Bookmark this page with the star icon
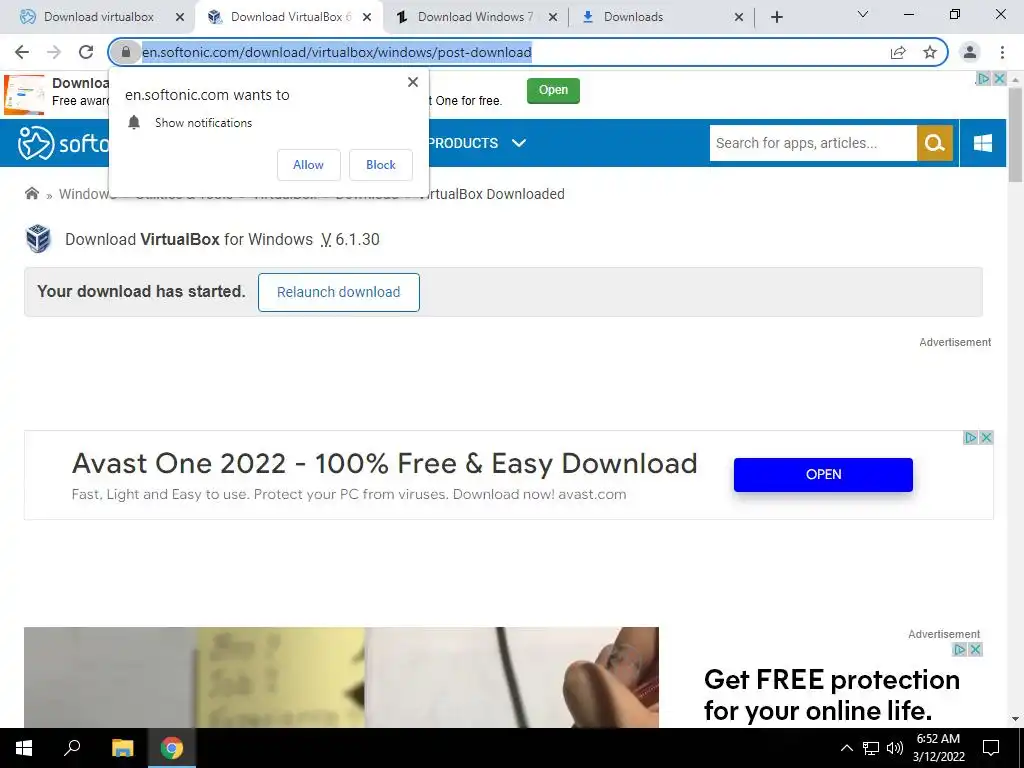Screen dimensions: 1024x768 931,52
